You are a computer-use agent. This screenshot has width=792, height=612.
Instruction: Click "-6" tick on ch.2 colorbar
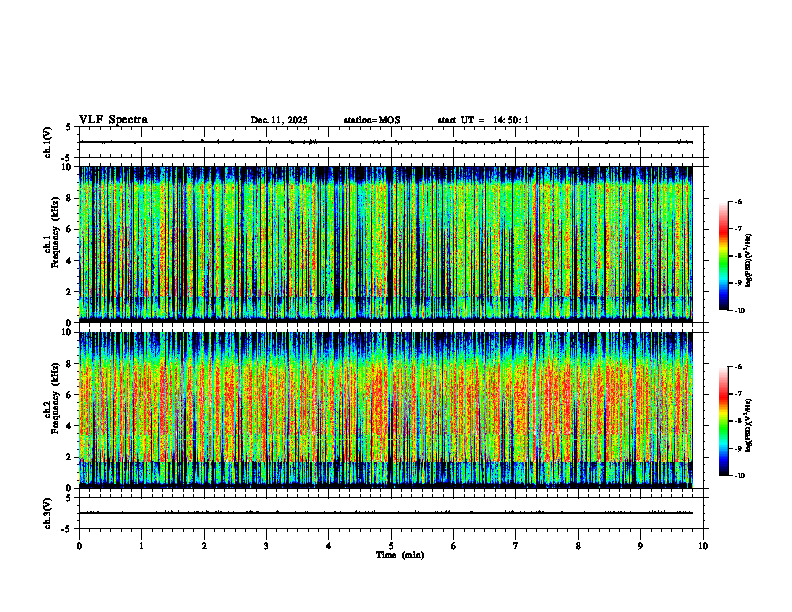[738, 367]
